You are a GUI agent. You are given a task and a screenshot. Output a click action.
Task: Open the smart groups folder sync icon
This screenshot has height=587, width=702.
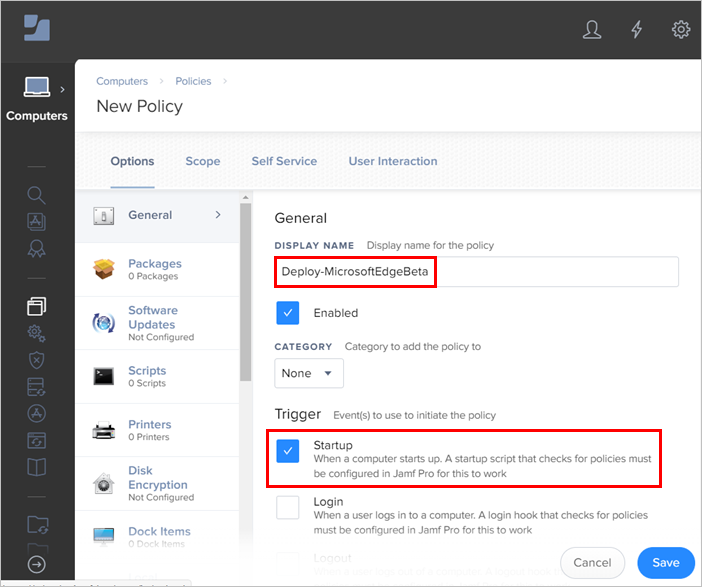click(x=38, y=525)
